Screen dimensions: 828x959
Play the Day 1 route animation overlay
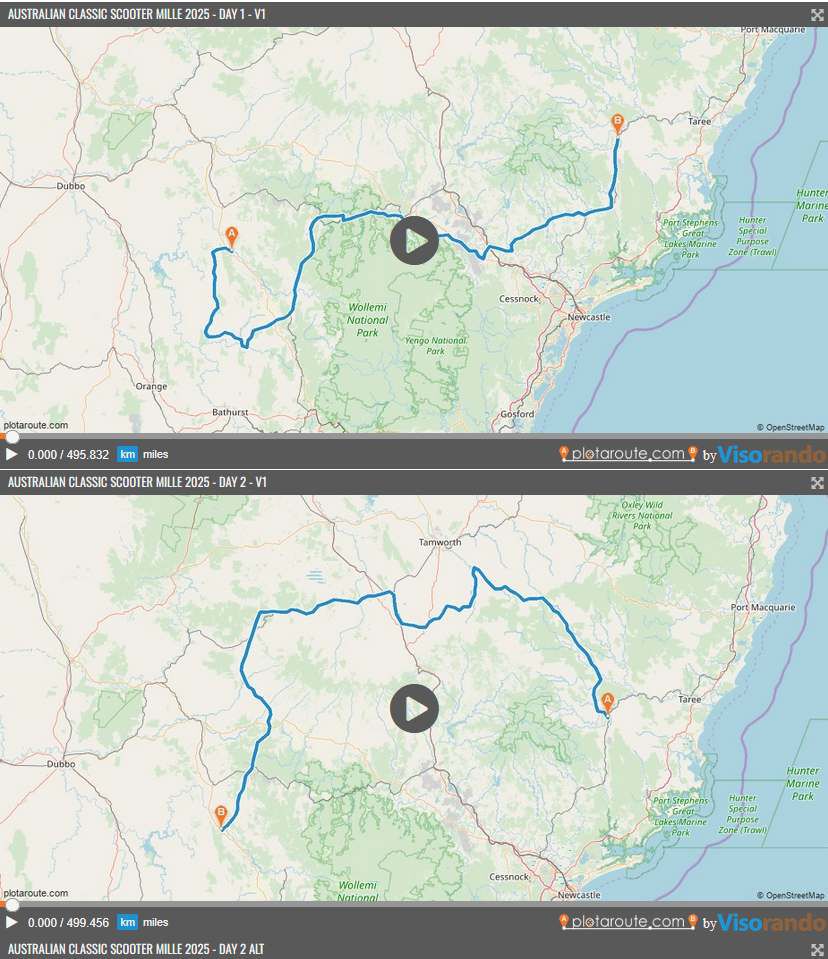pyautogui.click(x=414, y=241)
